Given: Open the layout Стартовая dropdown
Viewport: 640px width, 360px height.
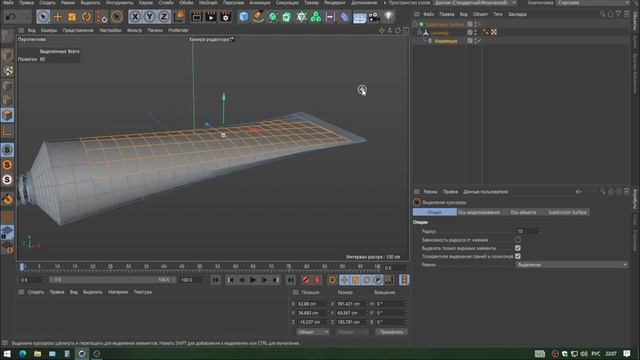Looking at the screenshot, I should click(x=594, y=2).
